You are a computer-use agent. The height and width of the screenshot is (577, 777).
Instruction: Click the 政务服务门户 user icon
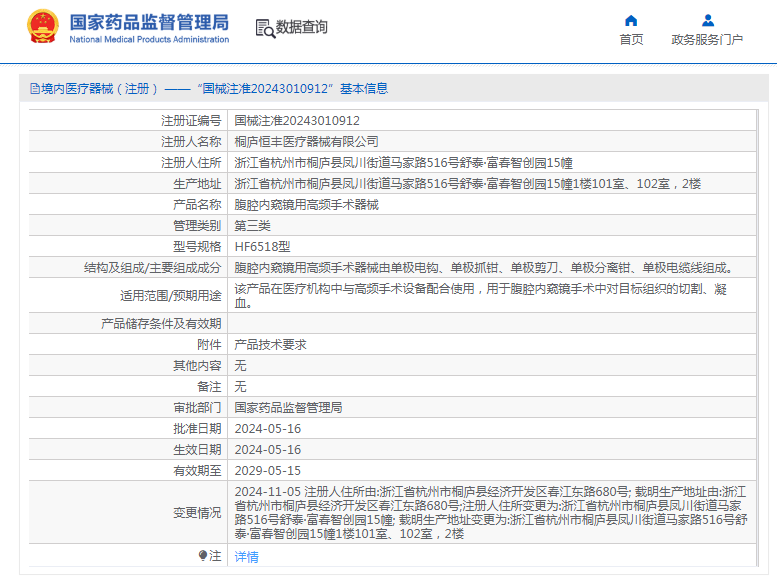pos(708,21)
